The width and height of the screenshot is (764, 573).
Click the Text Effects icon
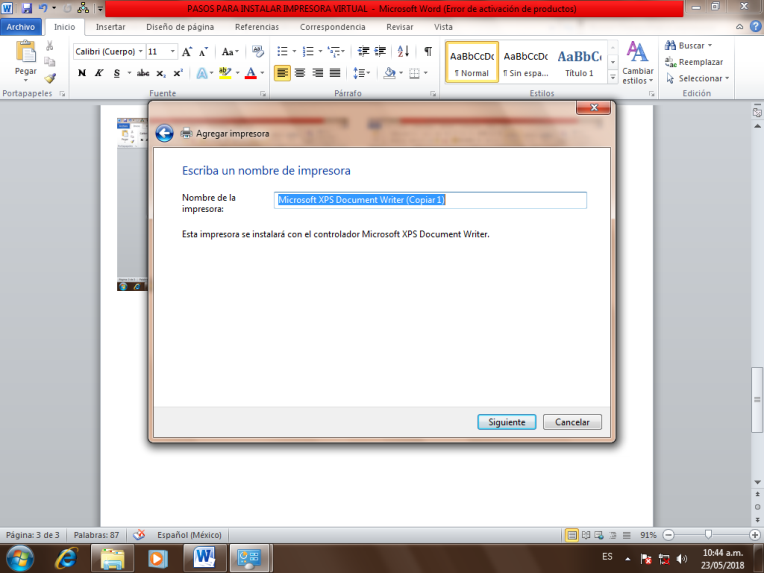coord(201,73)
